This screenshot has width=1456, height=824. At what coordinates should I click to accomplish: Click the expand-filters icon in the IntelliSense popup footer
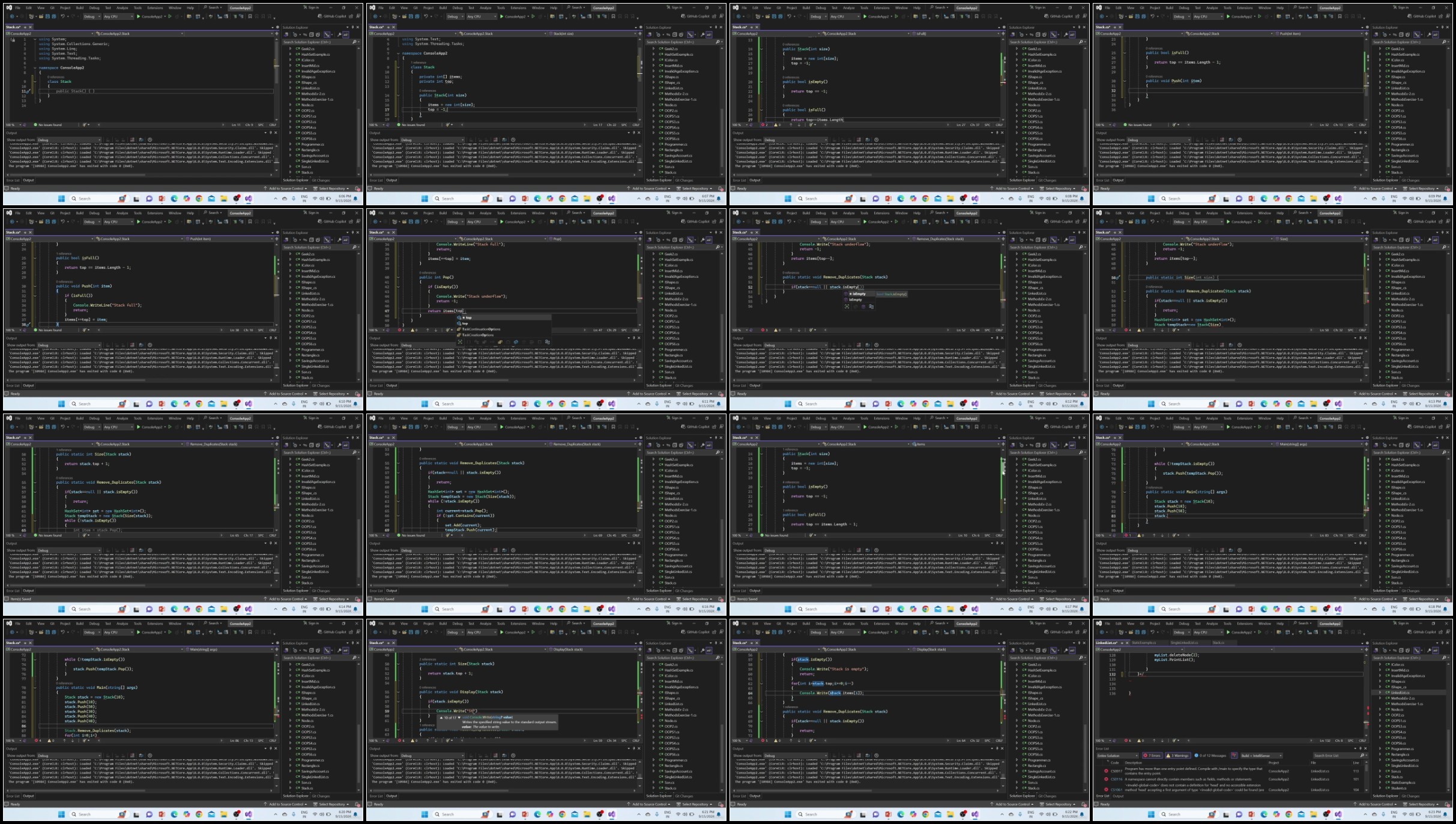pyautogui.click(x=460, y=342)
